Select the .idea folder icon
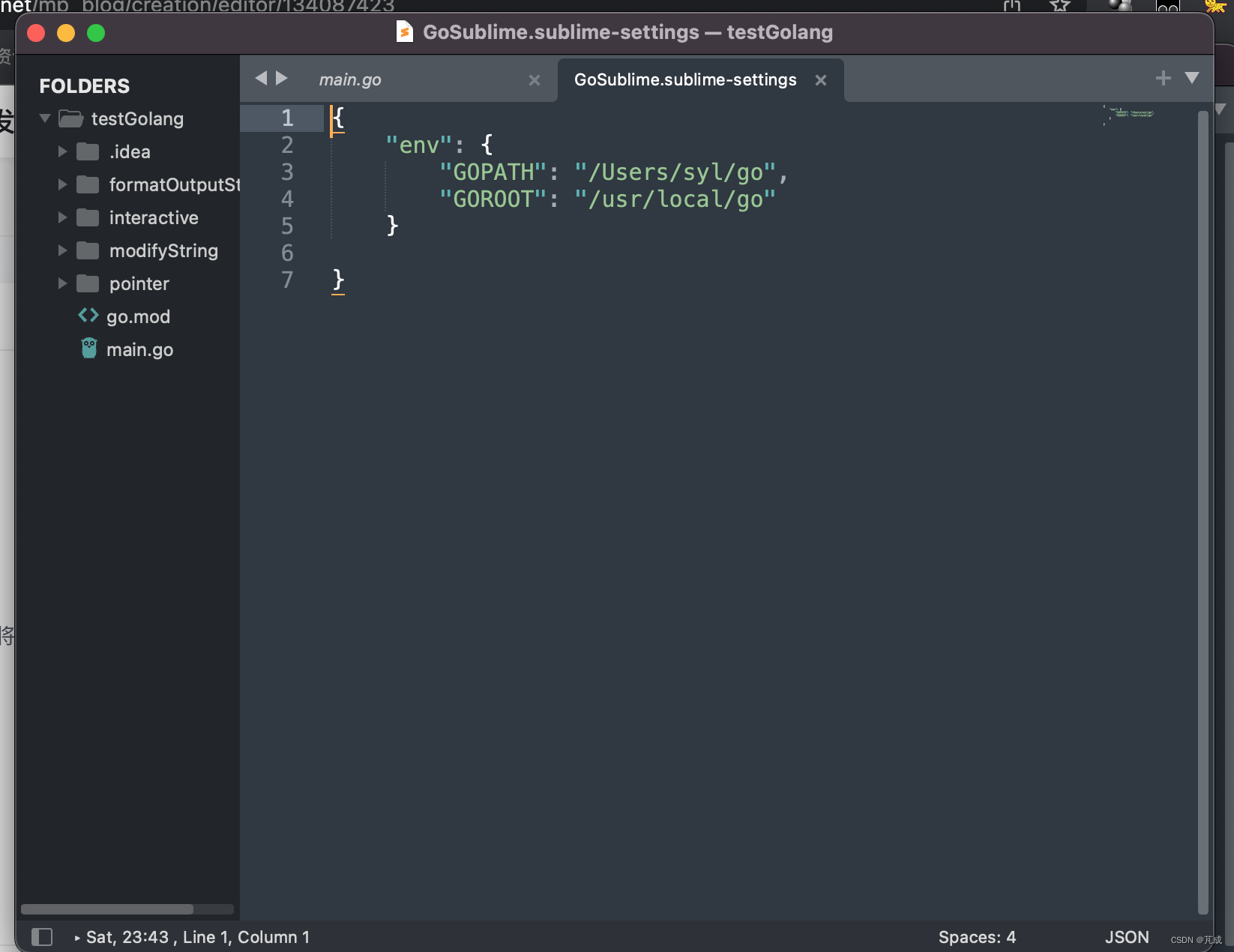The height and width of the screenshot is (952, 1234). coord(86,151)
